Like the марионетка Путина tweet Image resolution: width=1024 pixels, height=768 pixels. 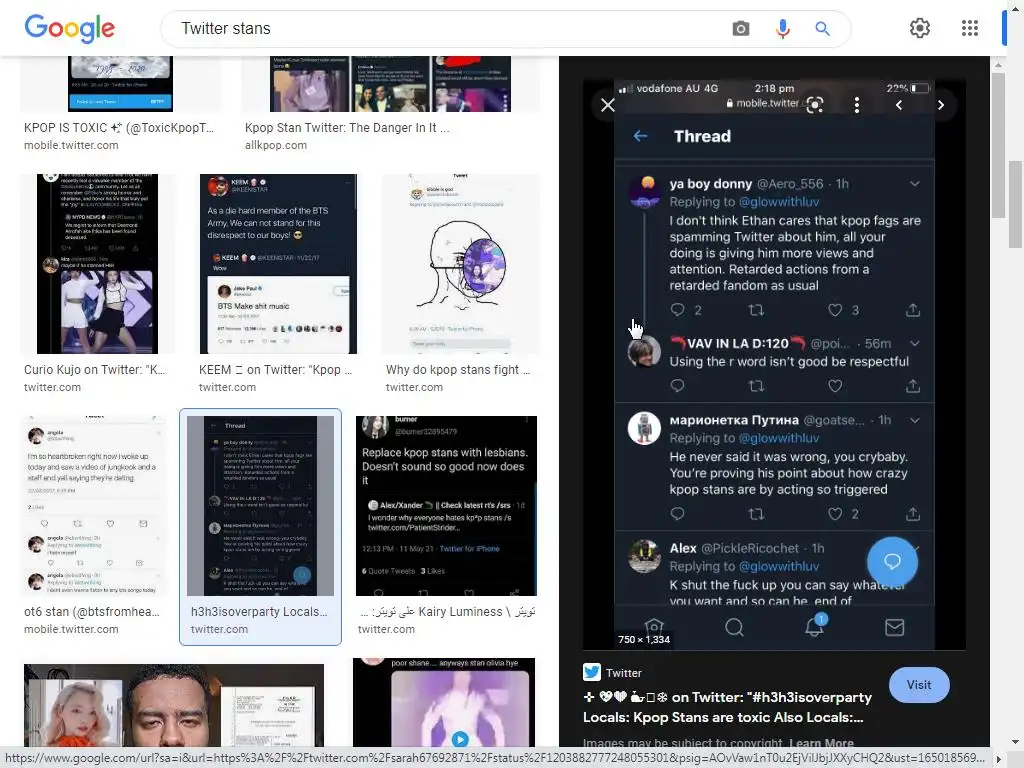[835, 514]
